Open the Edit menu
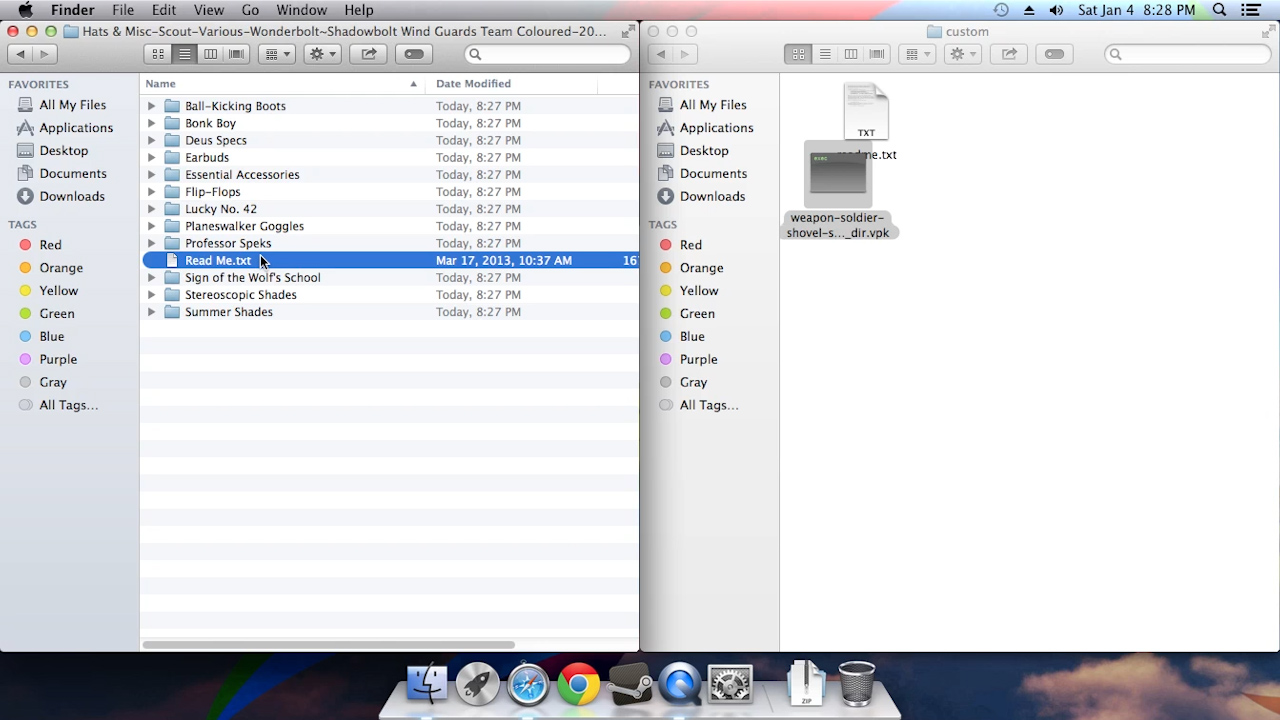The width and height of the screenshot is (1280, 720). (x=164, y=10)
